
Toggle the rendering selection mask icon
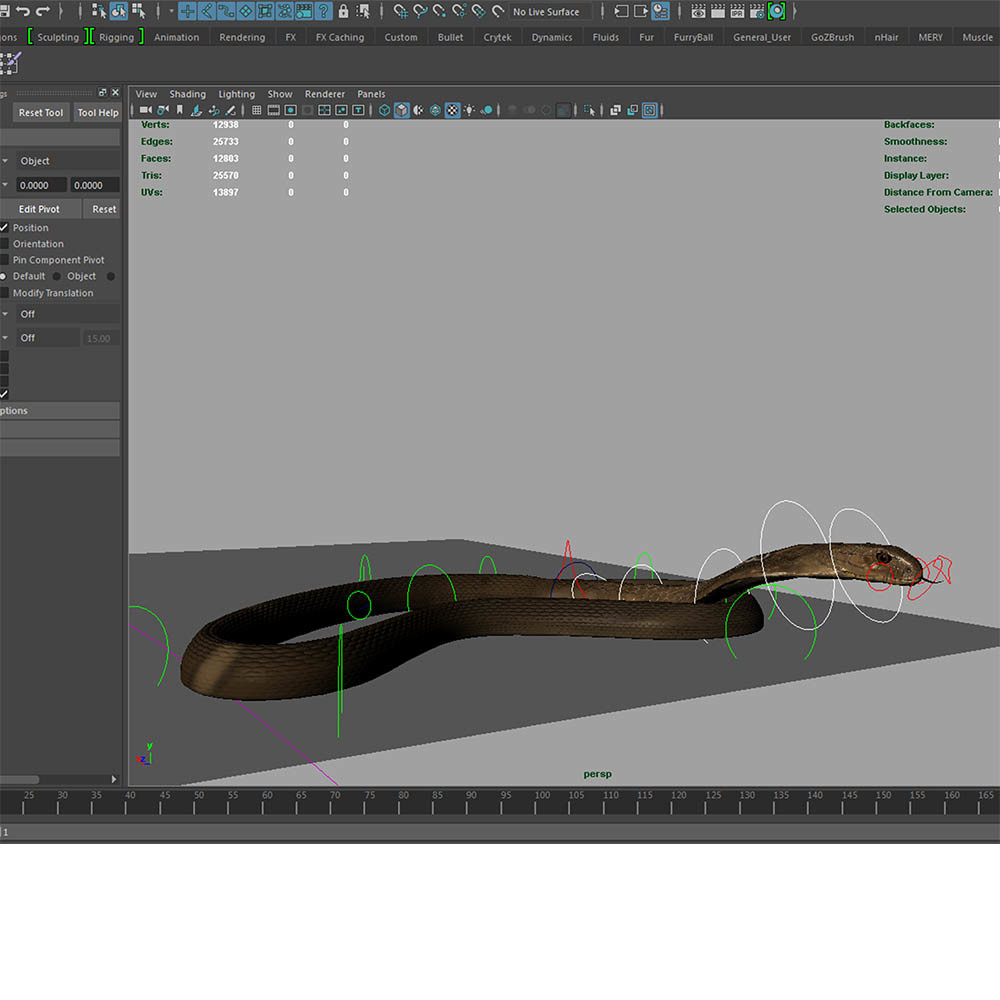304,11
